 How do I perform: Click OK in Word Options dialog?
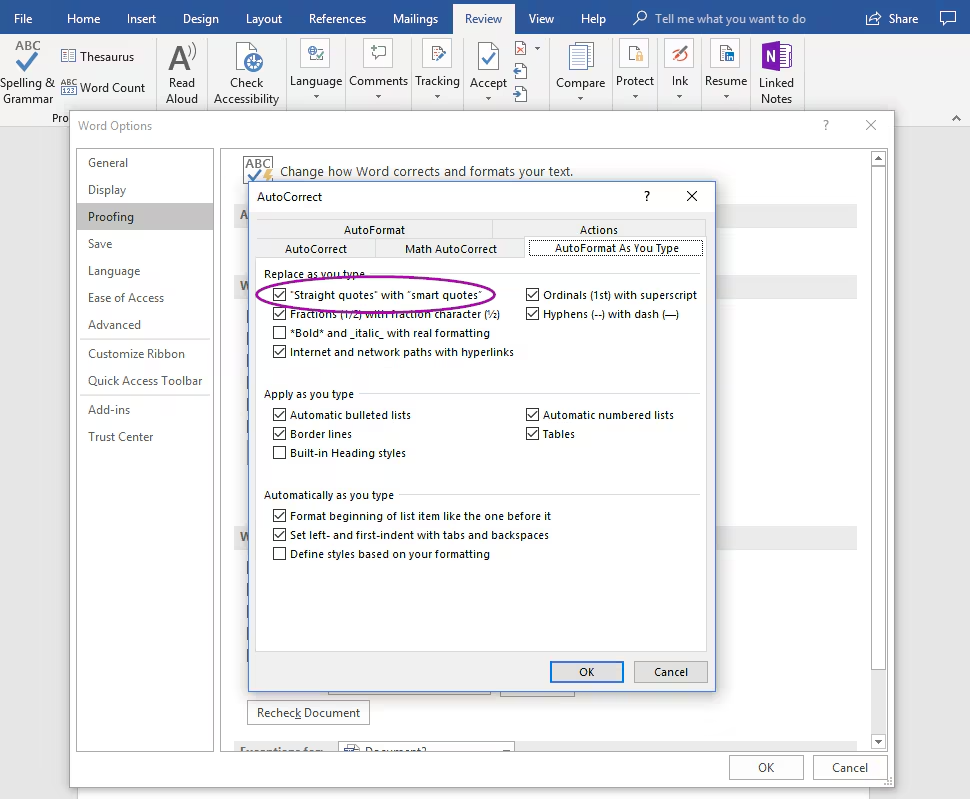pyautogui.click(x=766, y=767)
